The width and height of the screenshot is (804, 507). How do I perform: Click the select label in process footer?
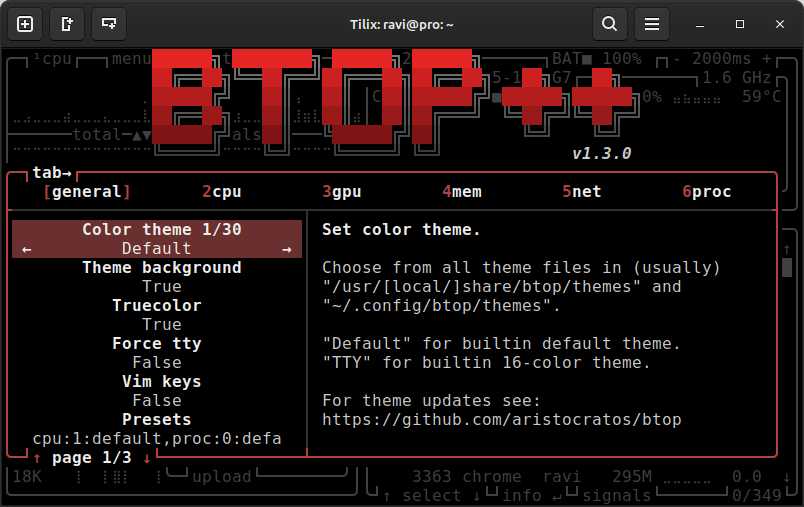431,496
